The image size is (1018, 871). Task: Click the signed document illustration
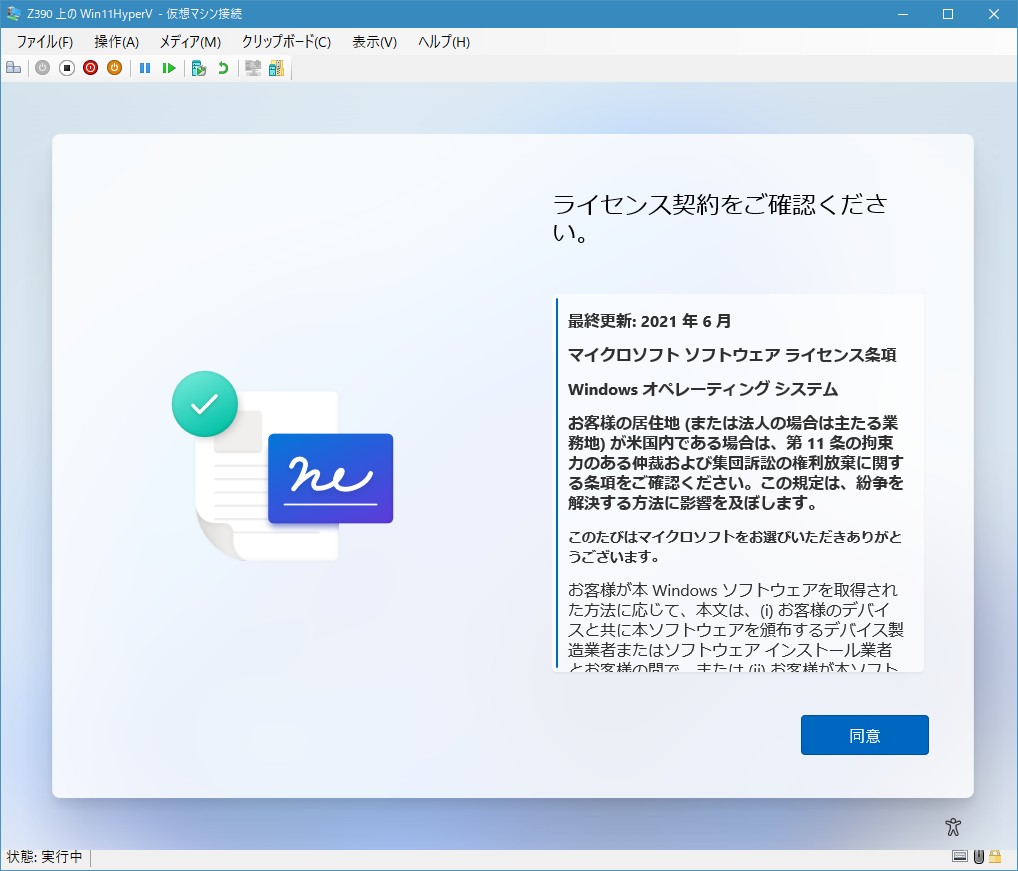[x=282, y=465]
